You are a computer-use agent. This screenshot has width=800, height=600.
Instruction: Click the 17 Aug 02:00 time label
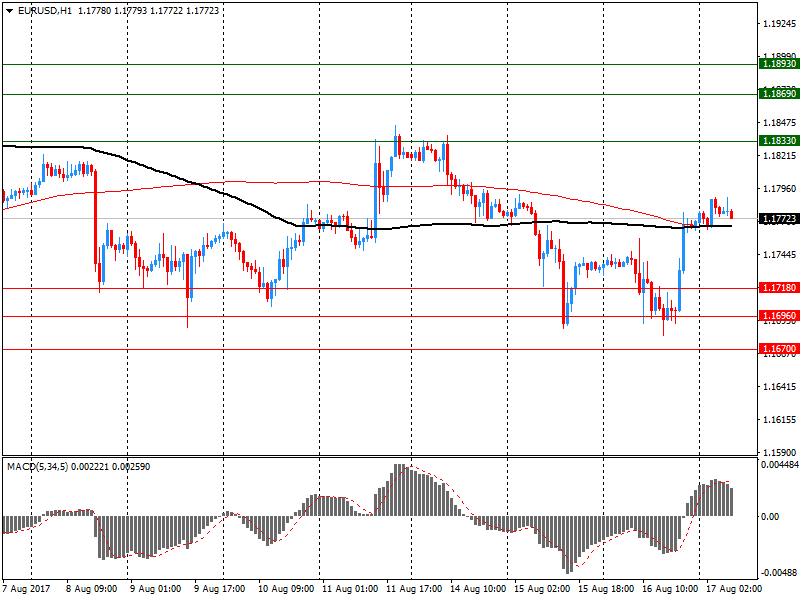734,589
